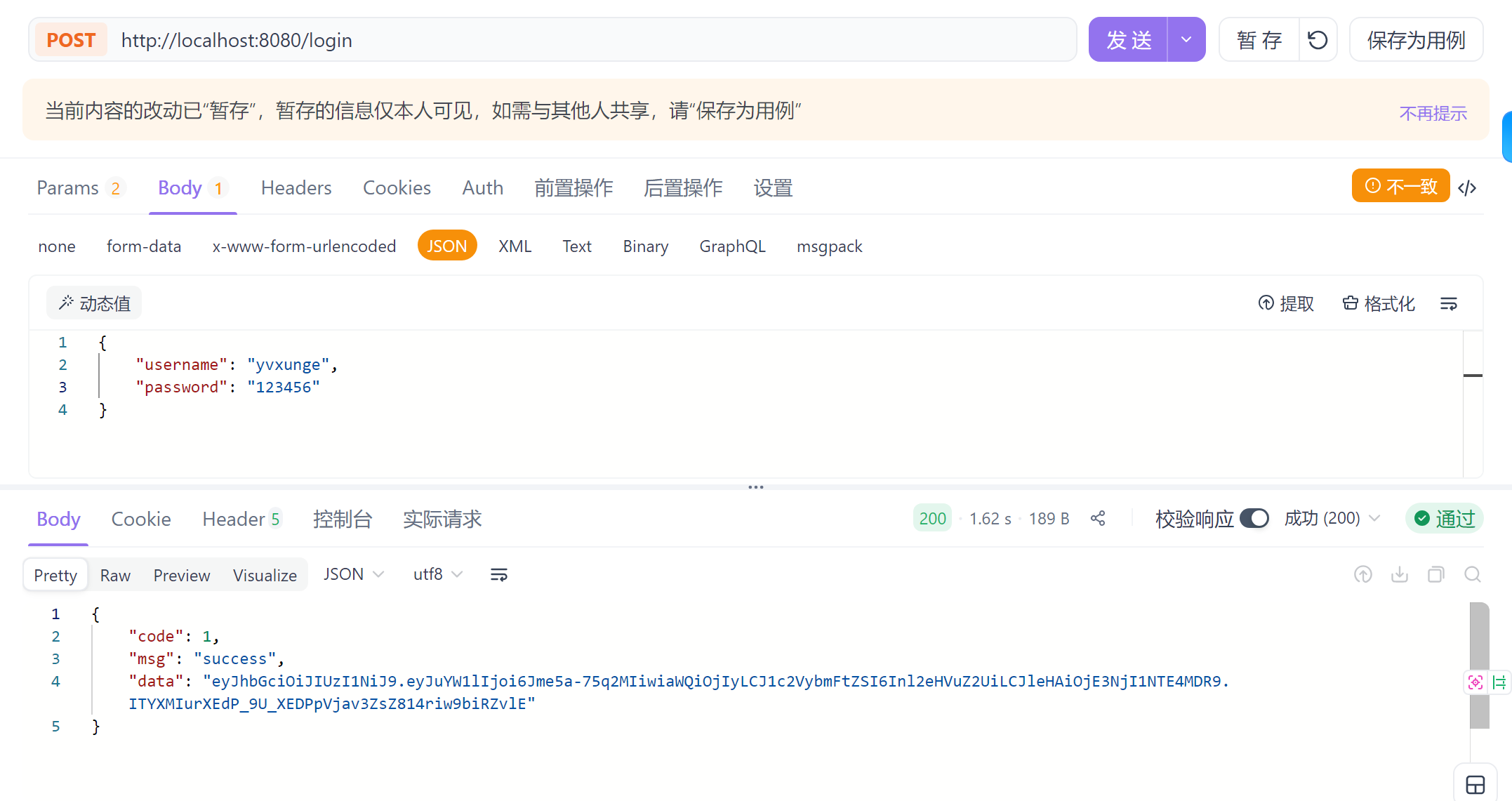Click the search response icon
Image resolution: width=1512 pixels, height=801 pixels.
(x=1473, y=575)
